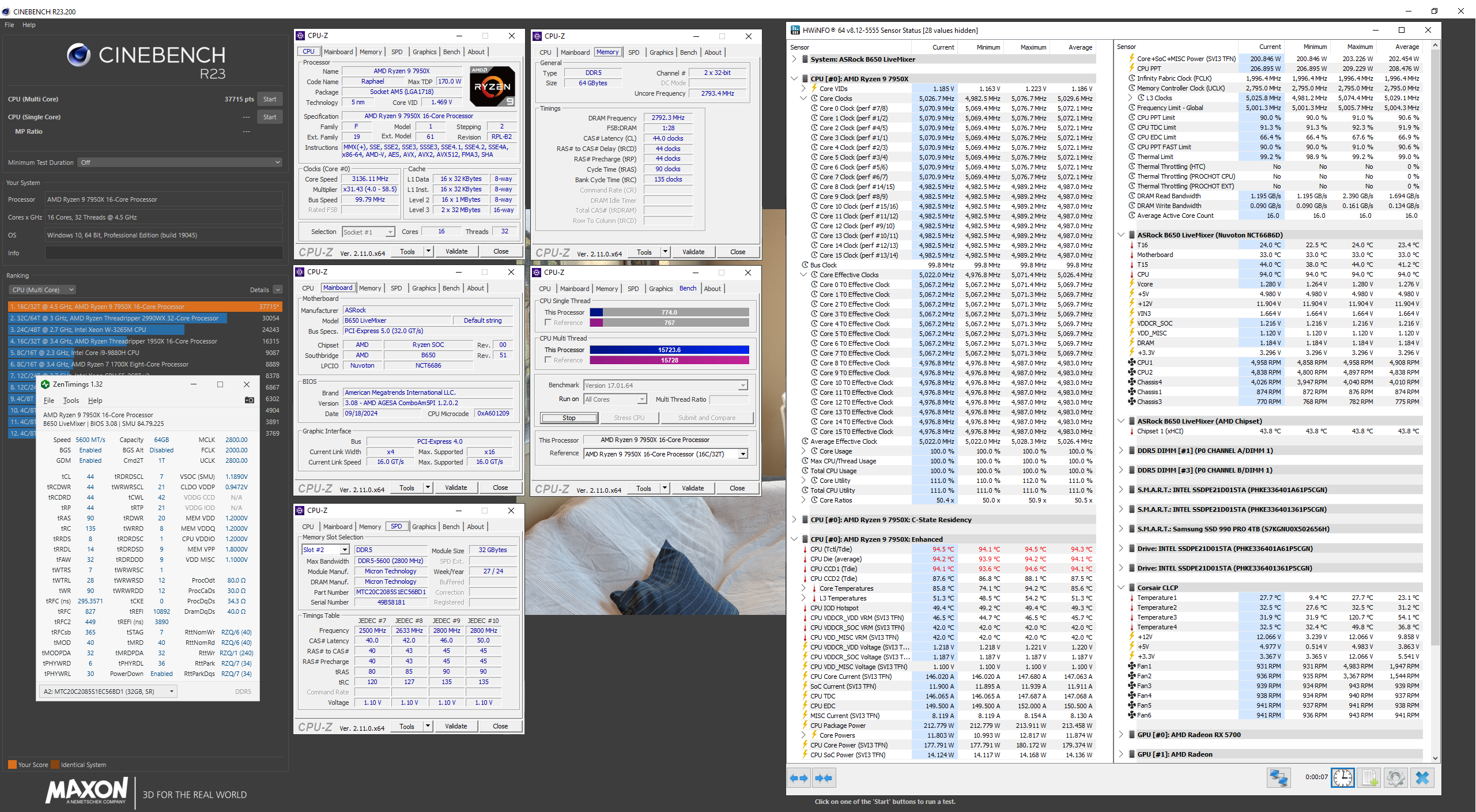
Task: Click the HWiNFO title bar app icon
Action: (x=795, y=30)
